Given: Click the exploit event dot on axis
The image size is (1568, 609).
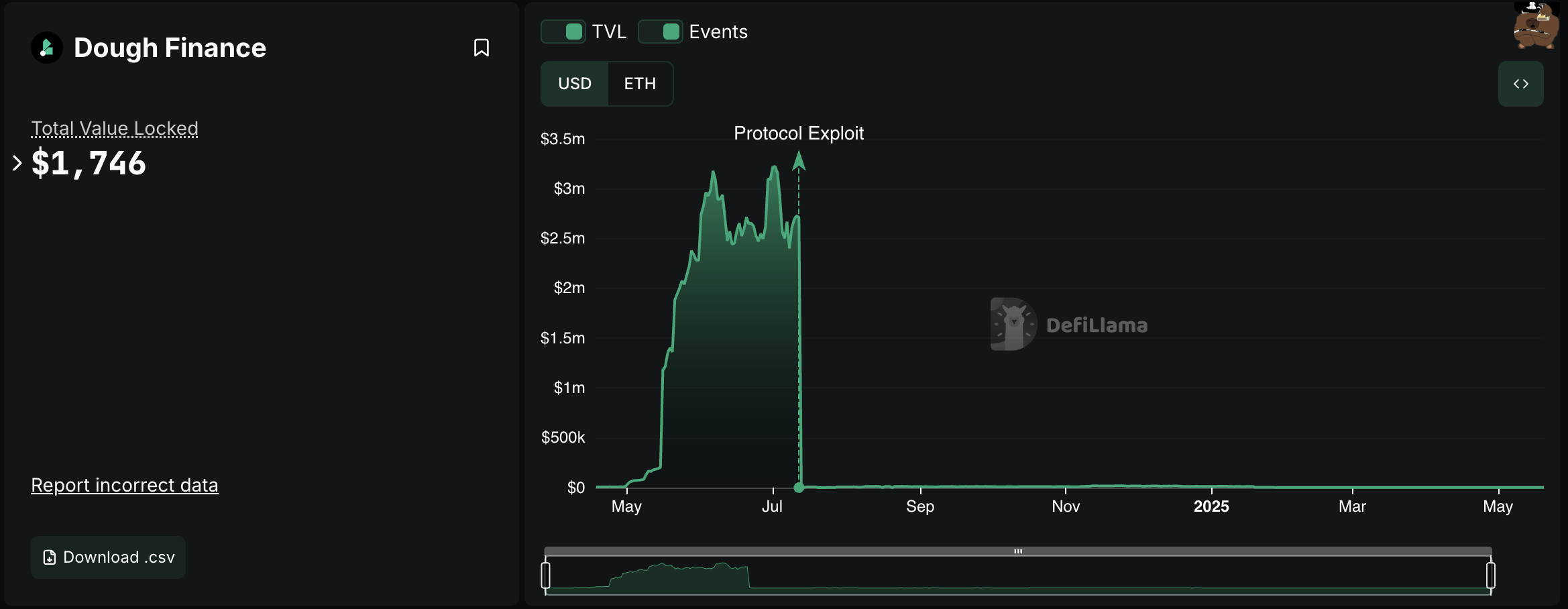Looking at the screenshot, I should (799, 488).
